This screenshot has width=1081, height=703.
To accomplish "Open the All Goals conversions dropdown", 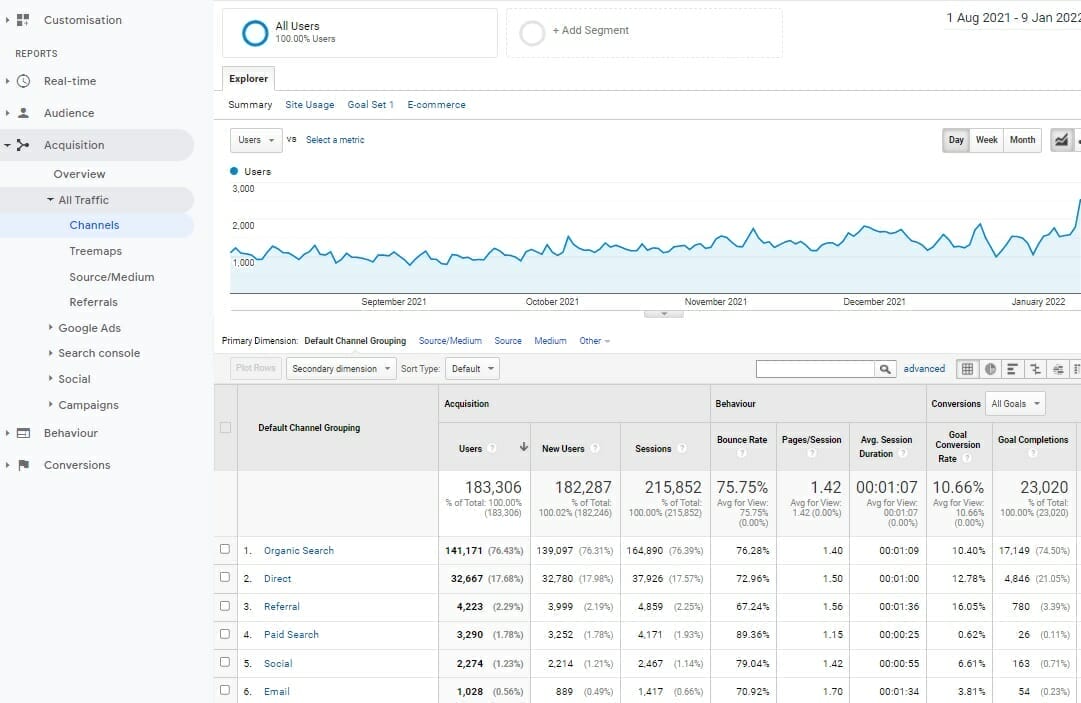I will tap(1015, 404).
